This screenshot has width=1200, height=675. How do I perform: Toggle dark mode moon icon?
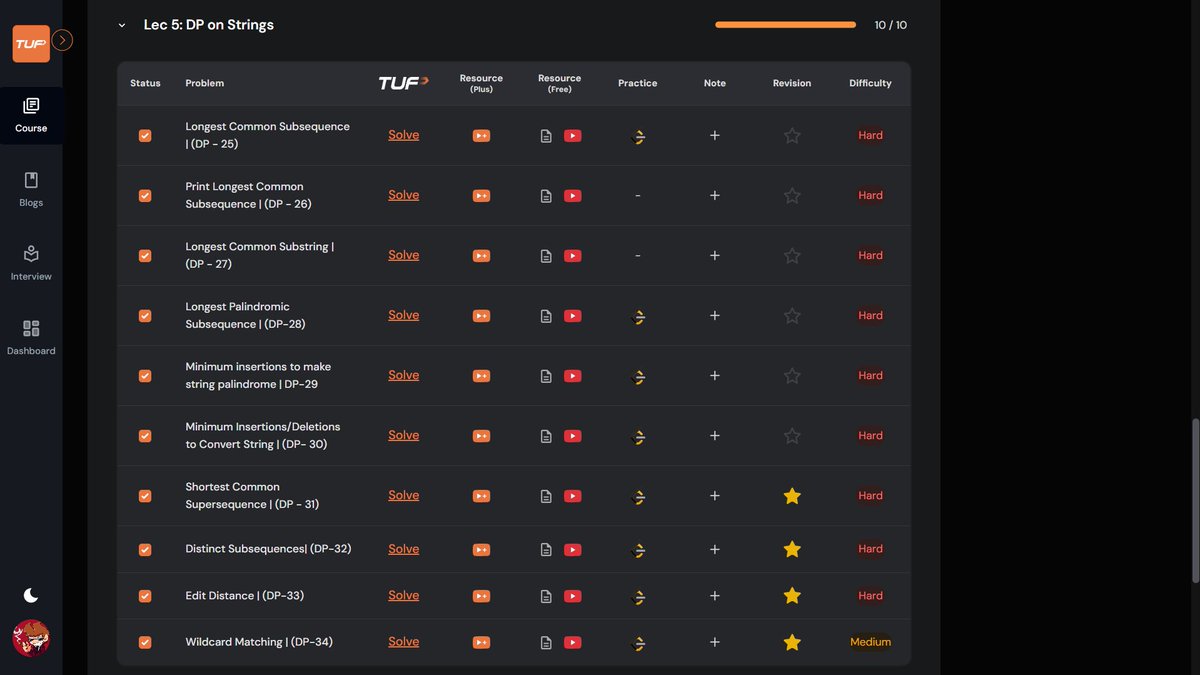pyautogui.click(x=31, y=595)
